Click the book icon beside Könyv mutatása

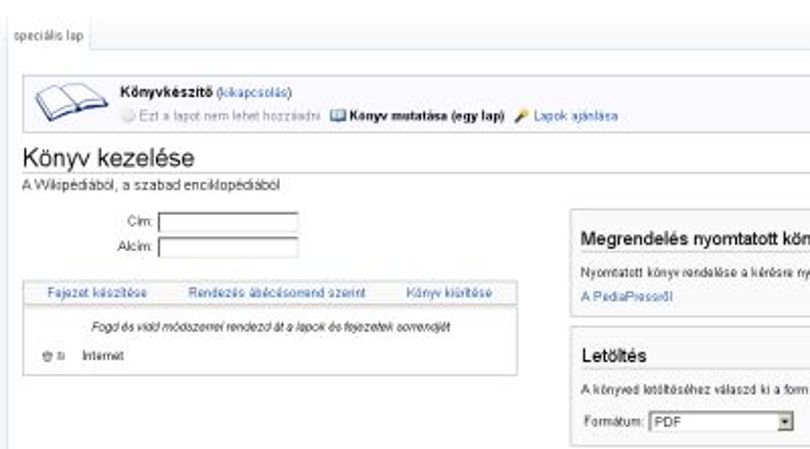(338, 116)
